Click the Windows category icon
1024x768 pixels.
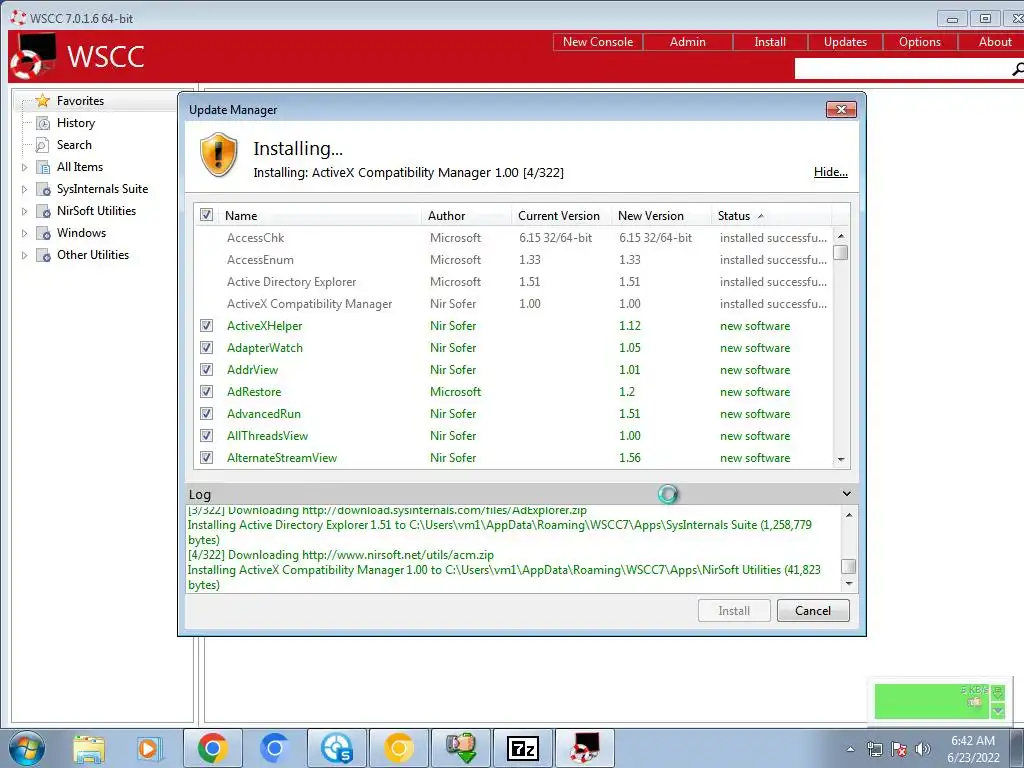(x=43, y=233)
